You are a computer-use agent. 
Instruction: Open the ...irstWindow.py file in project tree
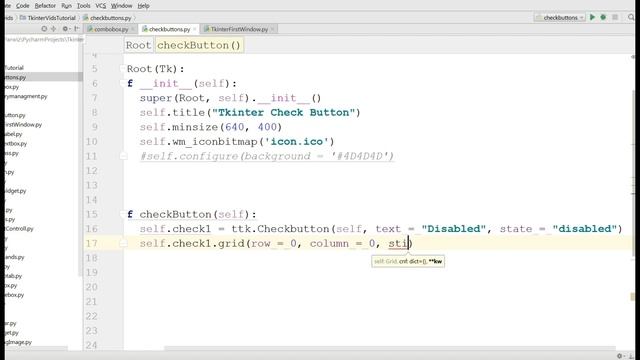[x=23, y=124]
